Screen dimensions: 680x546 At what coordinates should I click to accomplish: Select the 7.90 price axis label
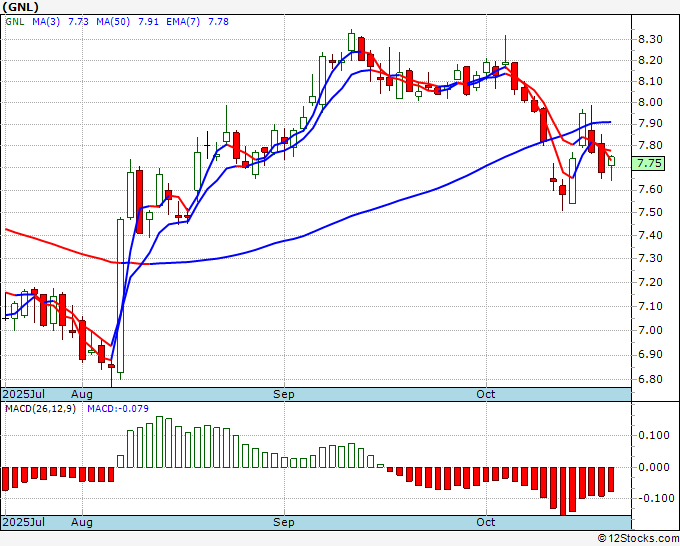651,124
